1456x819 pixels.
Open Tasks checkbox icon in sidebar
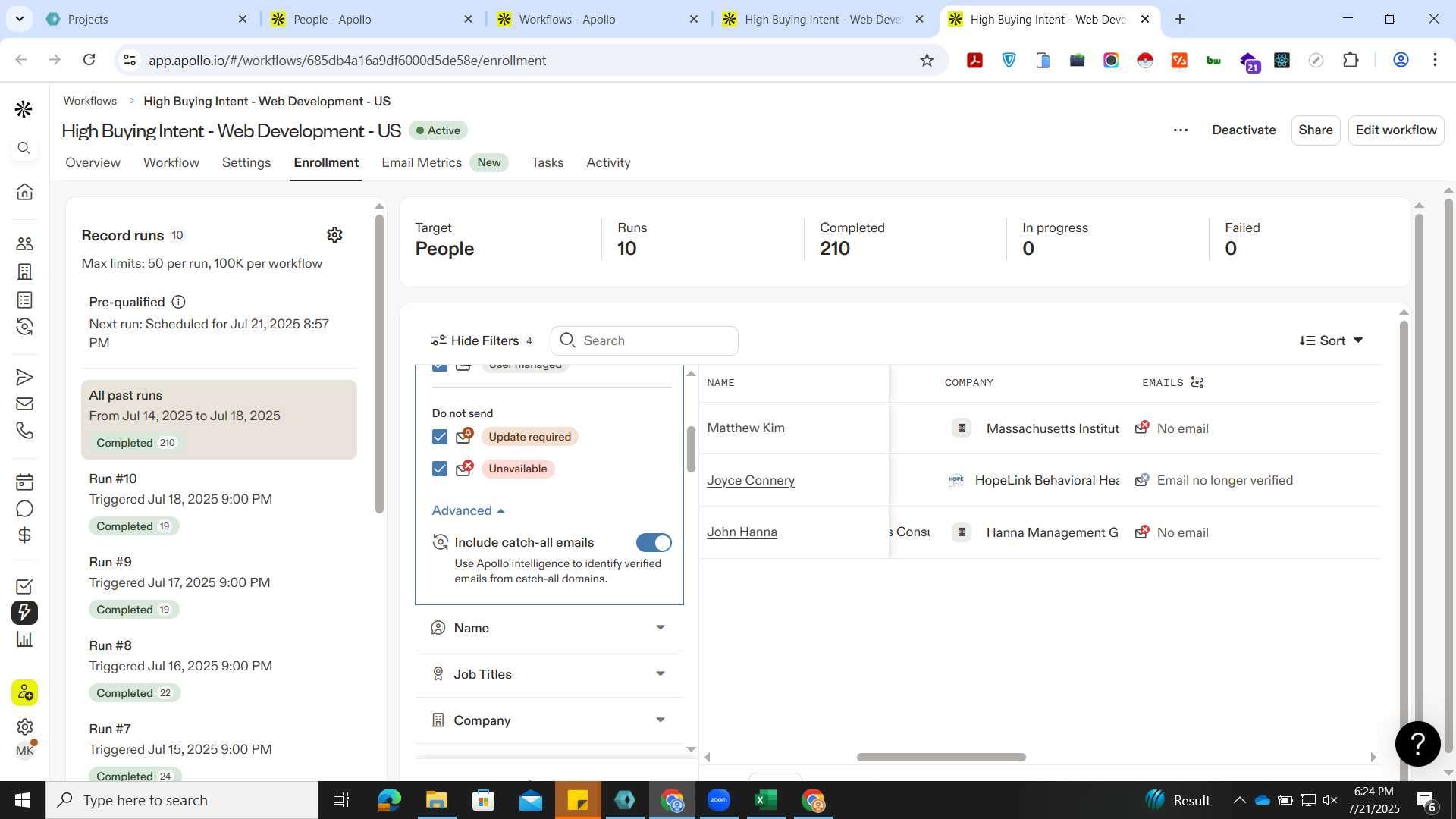tap(24, 586)
